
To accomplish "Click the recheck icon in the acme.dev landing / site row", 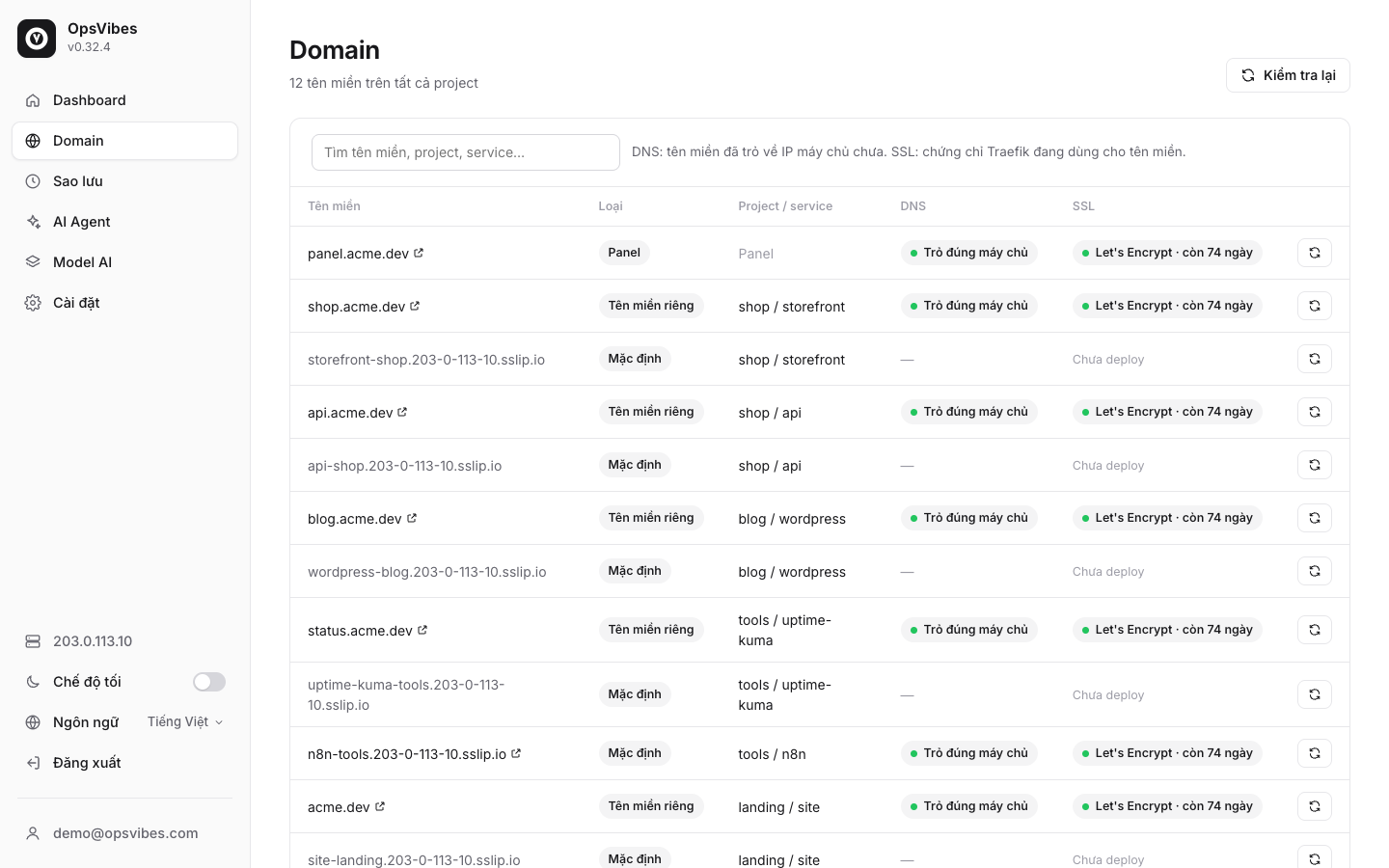I will pyautogui.click(x=1315, y=806).
